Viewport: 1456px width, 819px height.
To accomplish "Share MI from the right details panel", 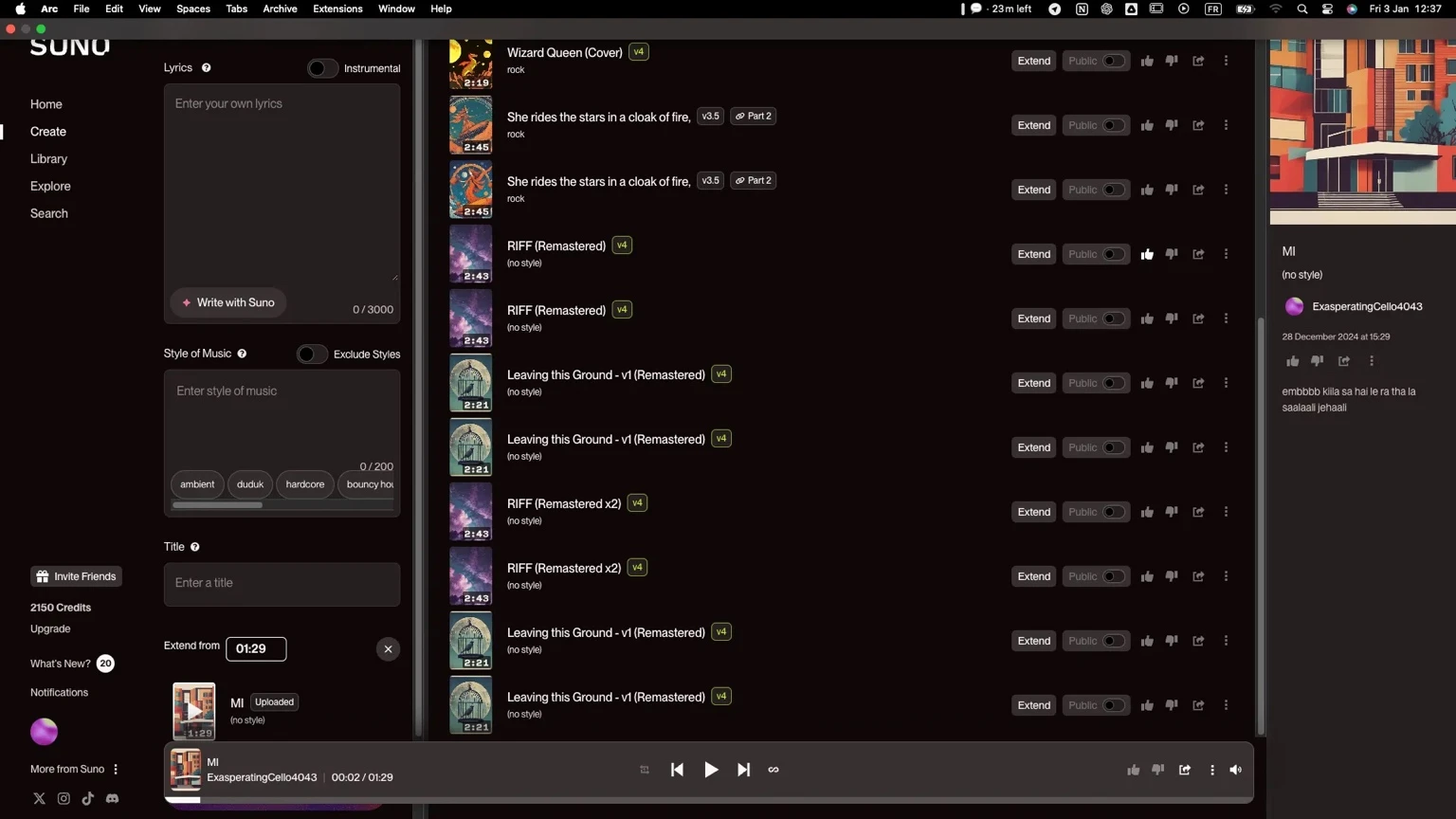I will click(1344, 361).
